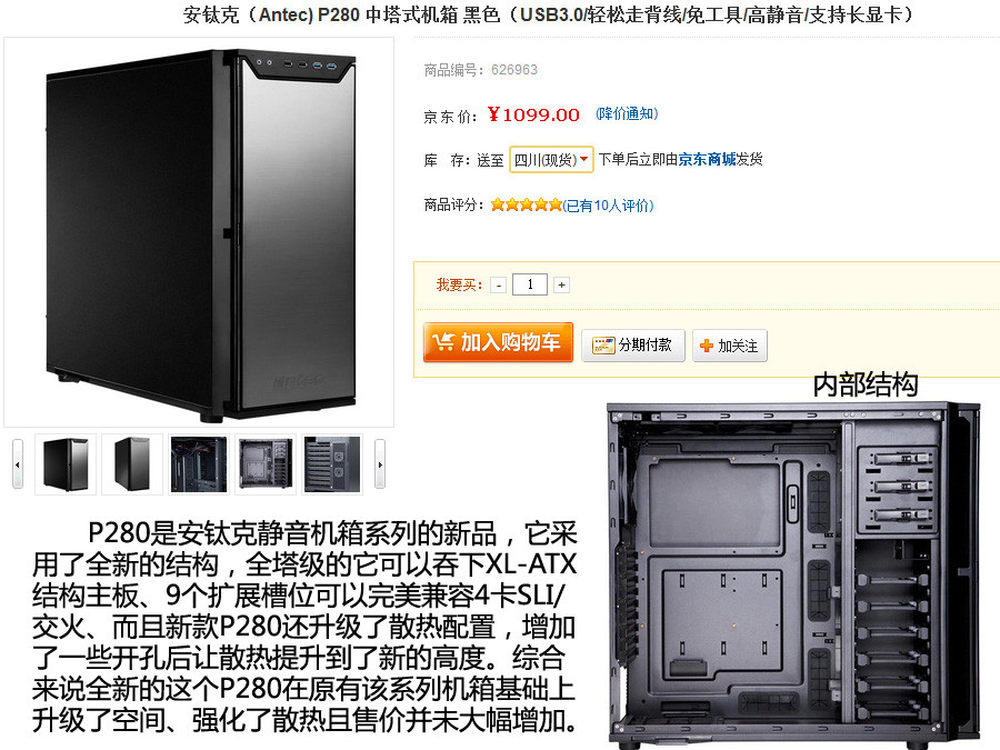Click the orange plus icon for 加关注
The width and height of the screenshot is (1000, 750).
706,346
